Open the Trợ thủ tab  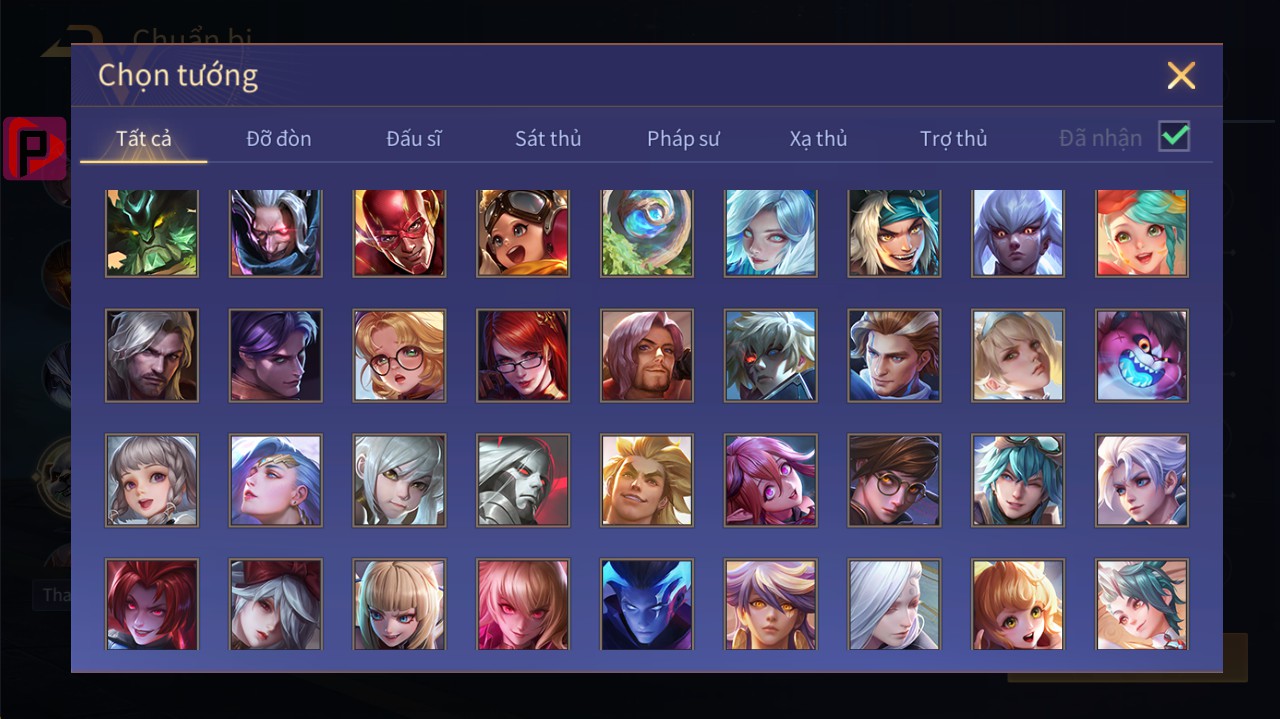coord(954,139)
